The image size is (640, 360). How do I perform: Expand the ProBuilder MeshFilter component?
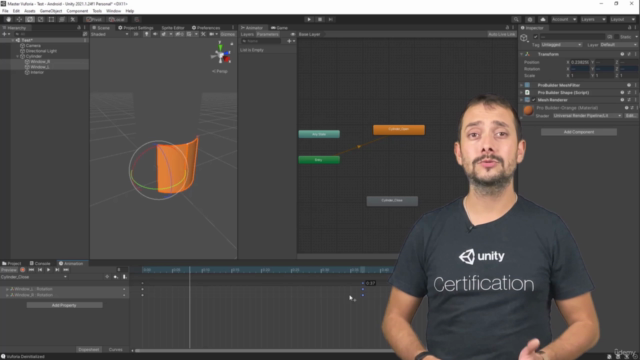point(521,85)
